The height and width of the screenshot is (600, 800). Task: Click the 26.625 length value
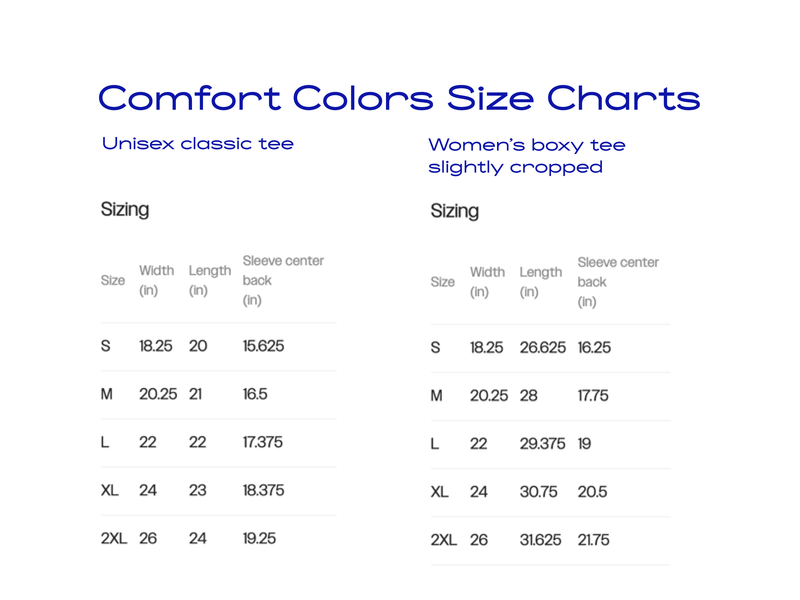pos(542,348)
